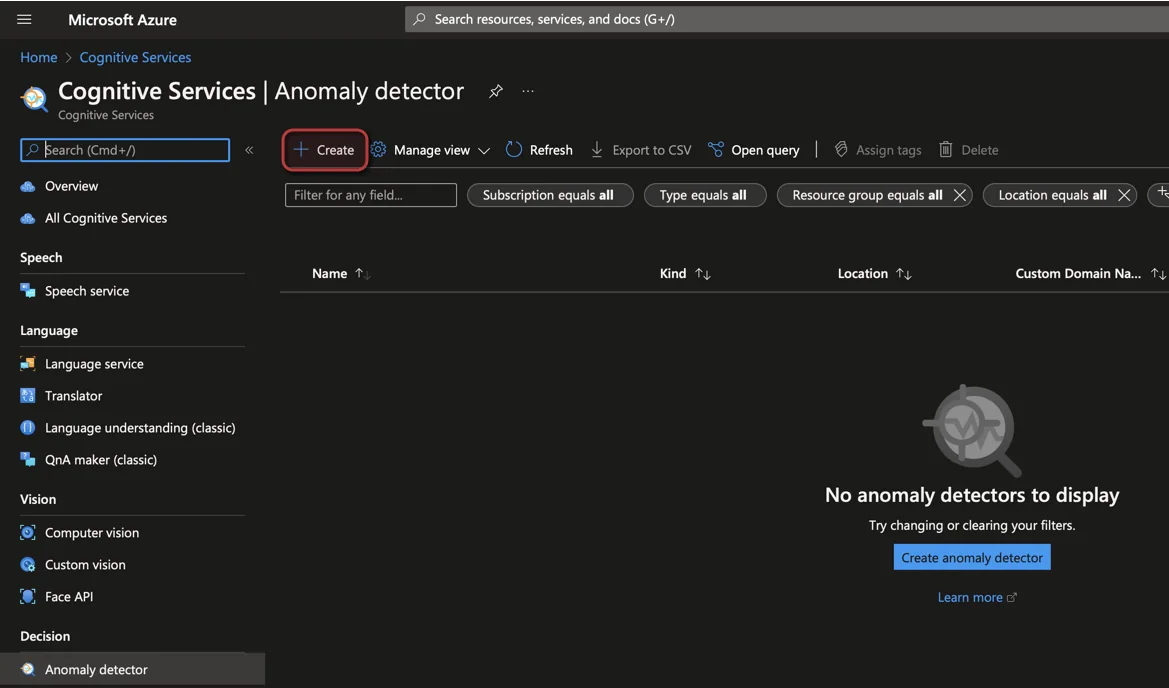Open the Type equals all filter

point(705,195)
